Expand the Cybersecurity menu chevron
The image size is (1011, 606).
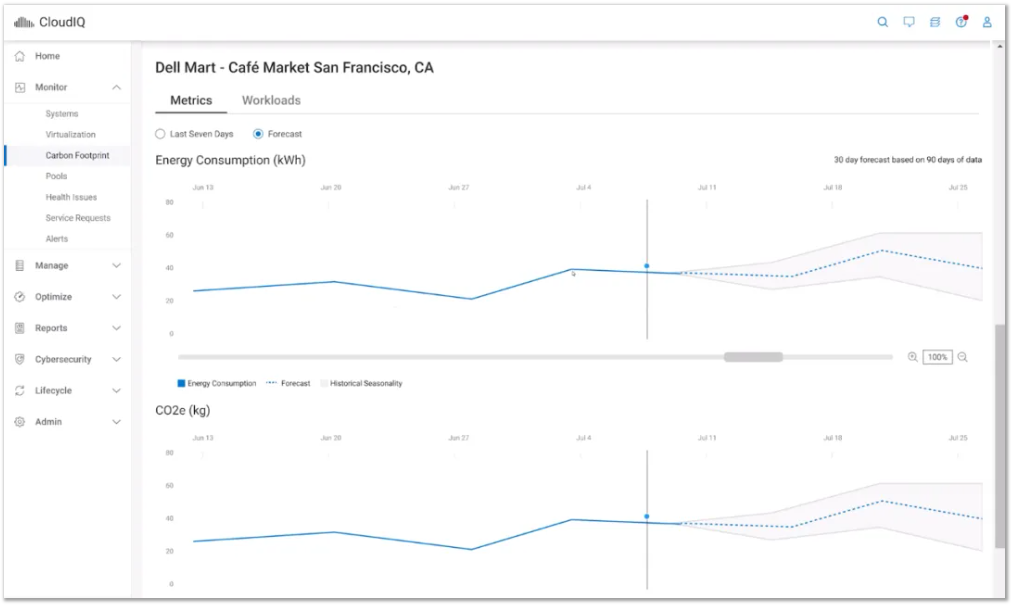[x=117, y=359]
